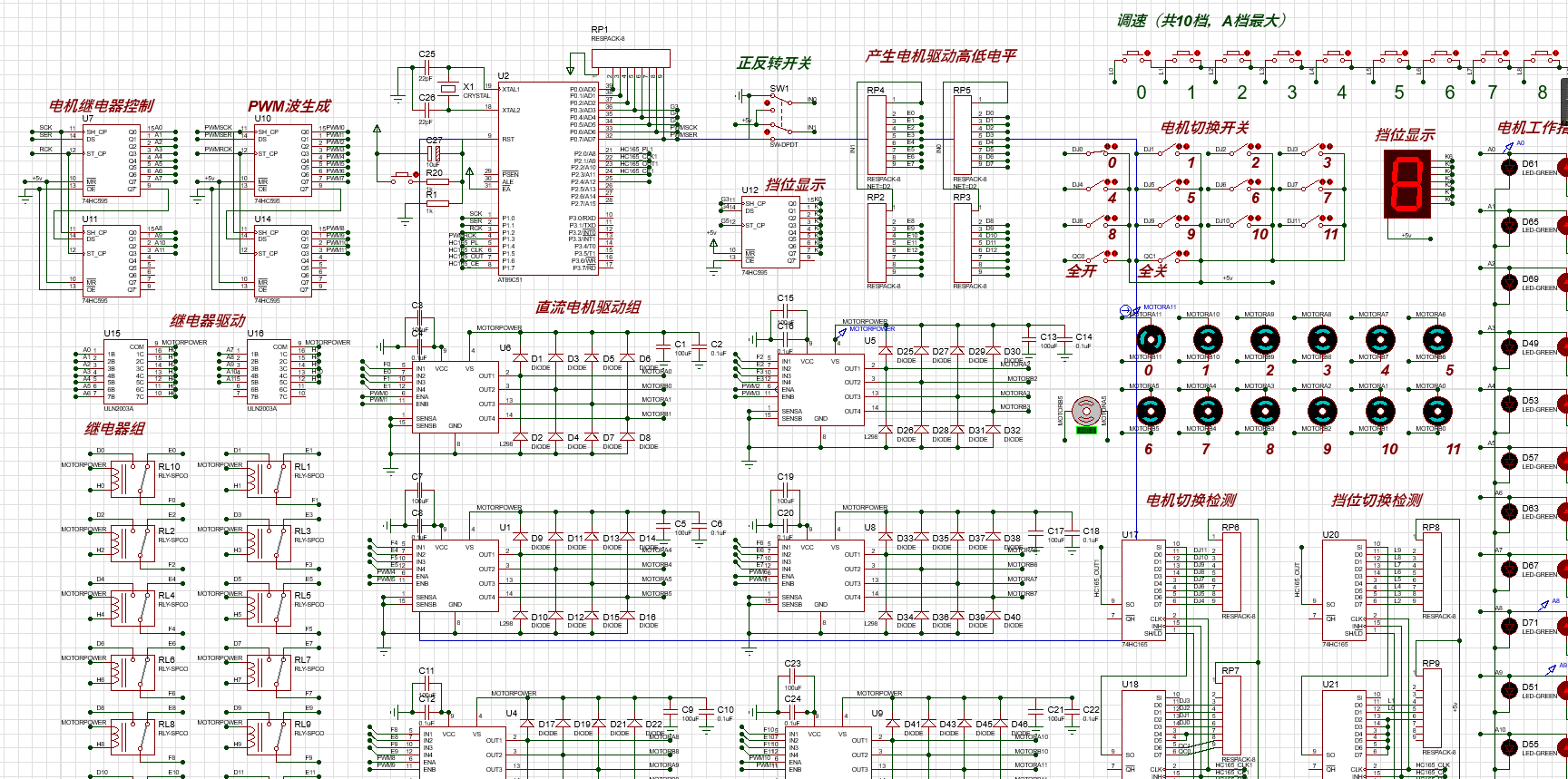Select the red 7-segment gear display
This screenshot has width=1568, height=779.
(x=1406, y=185)
